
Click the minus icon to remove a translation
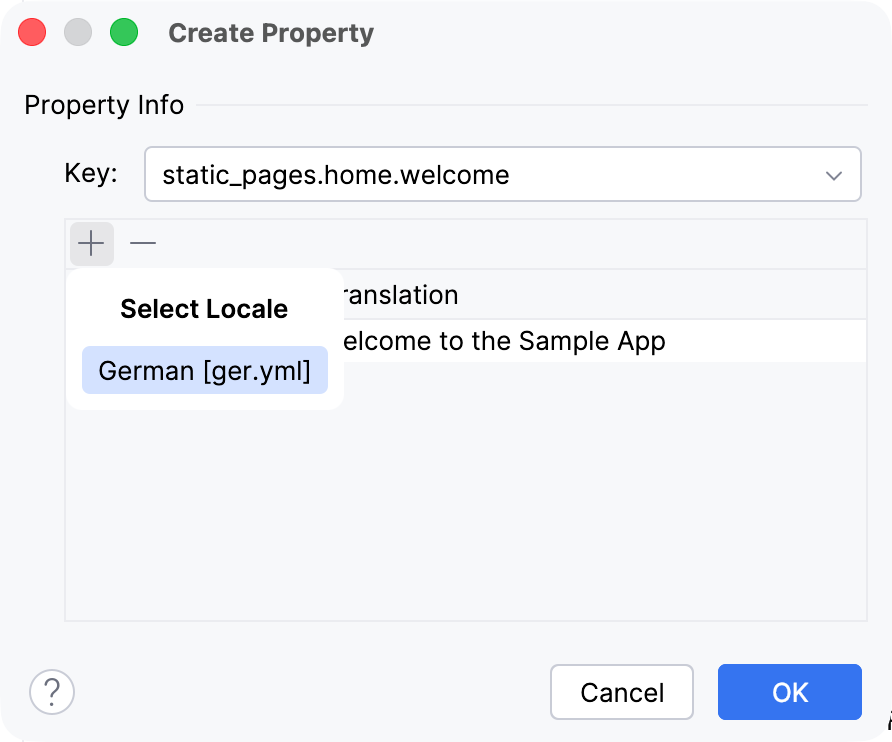(143, 244)
